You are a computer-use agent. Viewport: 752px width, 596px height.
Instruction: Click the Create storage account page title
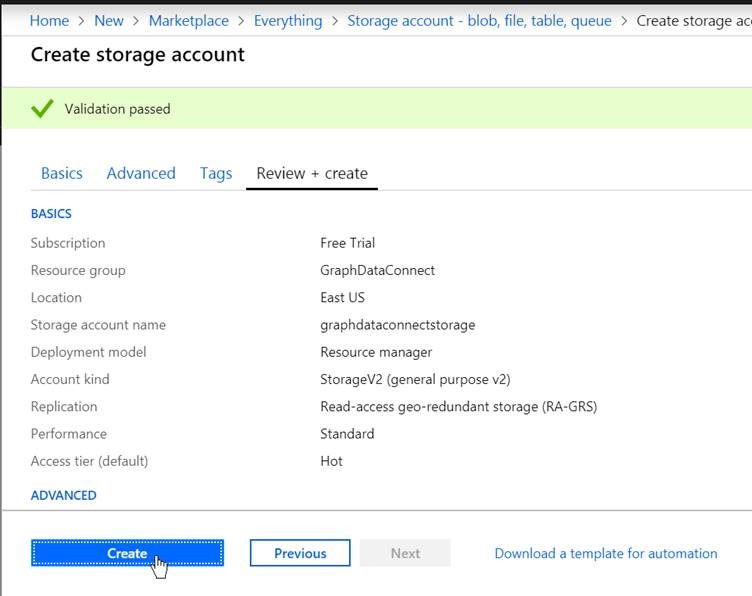pyautogui.click(x=138, y=55)
